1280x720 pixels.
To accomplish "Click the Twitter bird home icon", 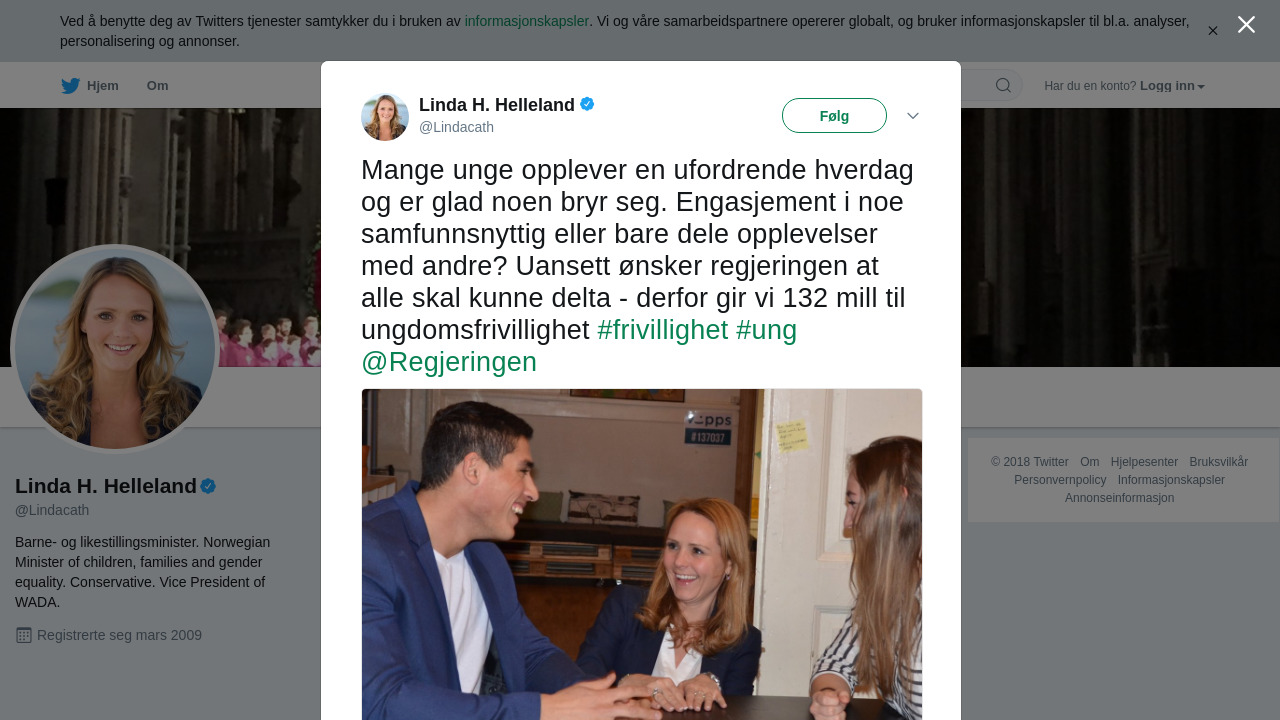I will (x=70, y=86).
